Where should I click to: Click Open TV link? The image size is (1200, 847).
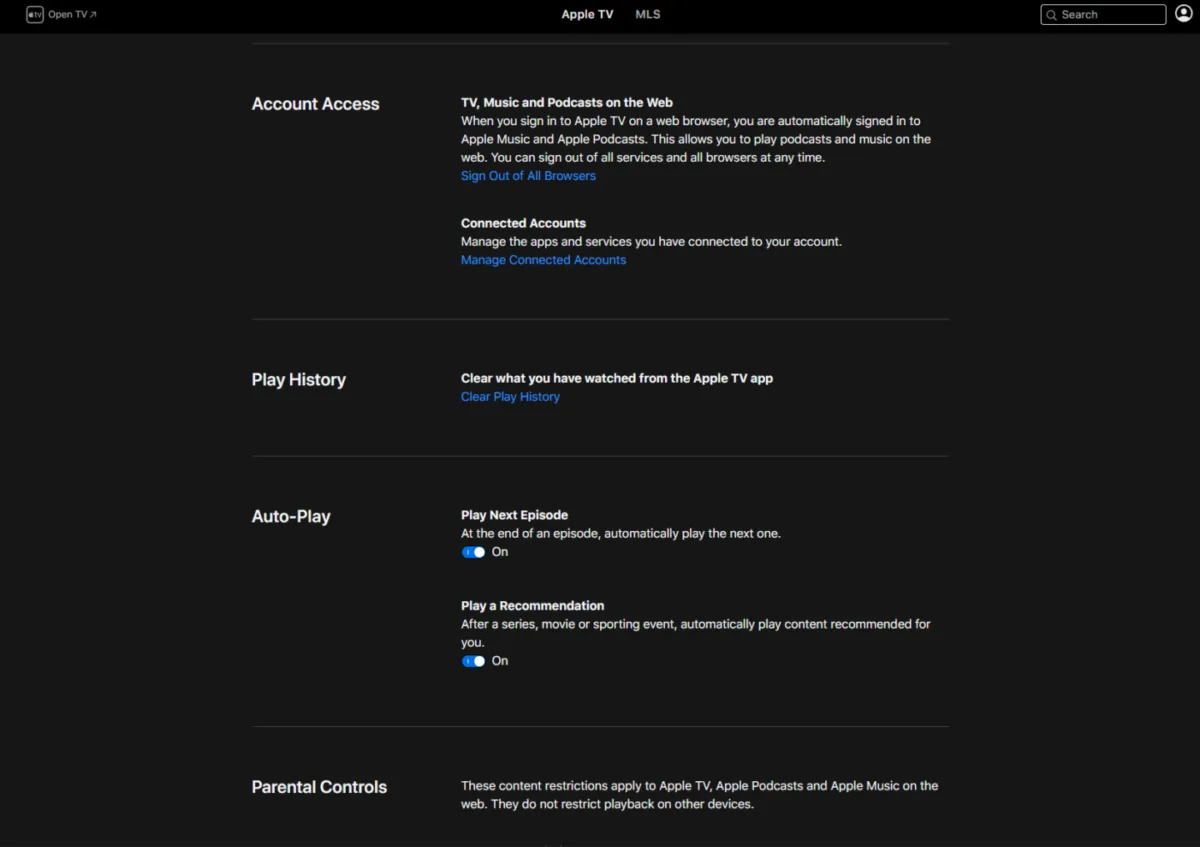(72, 15)
